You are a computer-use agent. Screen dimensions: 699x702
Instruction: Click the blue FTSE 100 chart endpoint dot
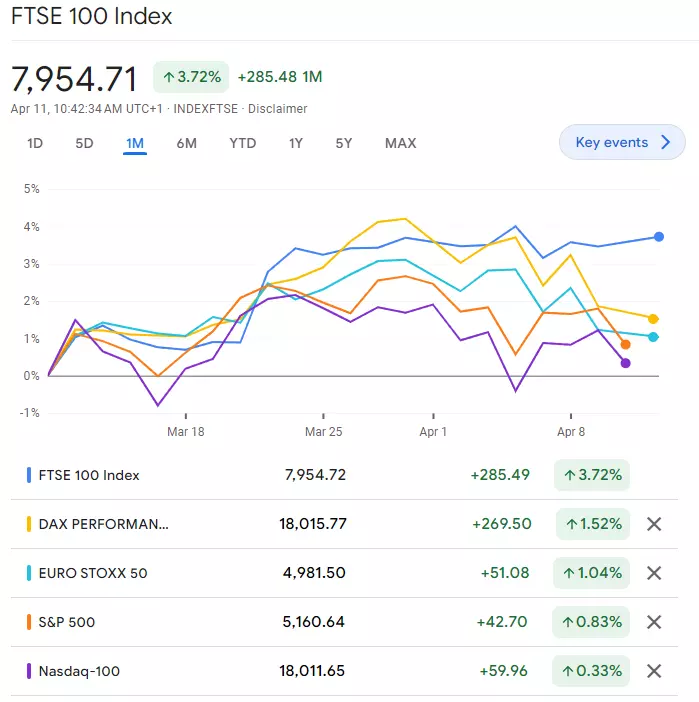[x=658, y=237]
